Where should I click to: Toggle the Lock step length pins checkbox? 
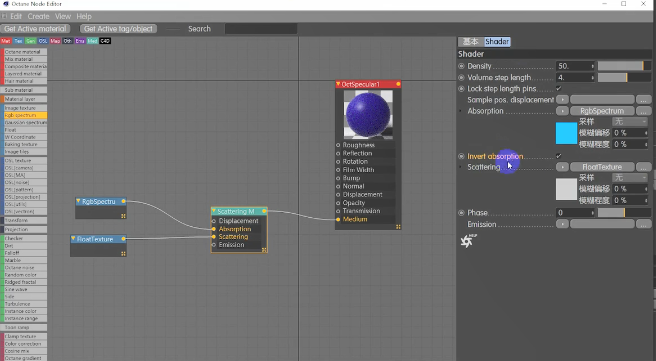point(559,89)
